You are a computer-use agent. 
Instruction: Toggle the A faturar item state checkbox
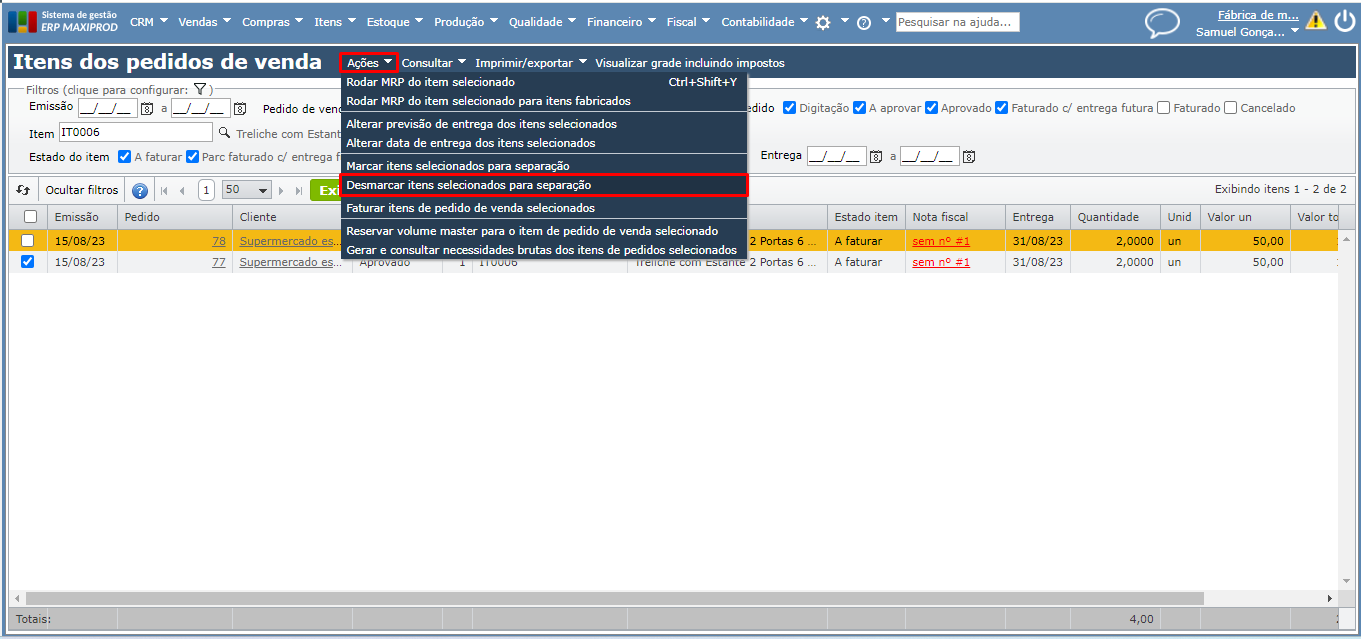pos(125,156)
